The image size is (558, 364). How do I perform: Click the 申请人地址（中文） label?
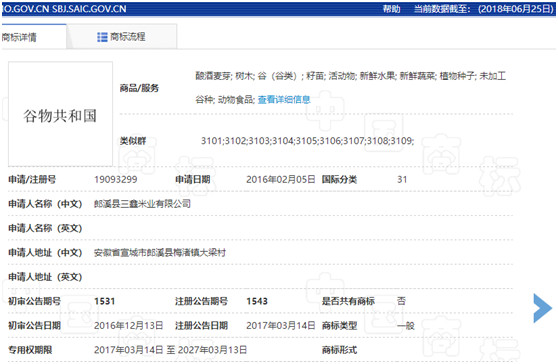[45, 253]
